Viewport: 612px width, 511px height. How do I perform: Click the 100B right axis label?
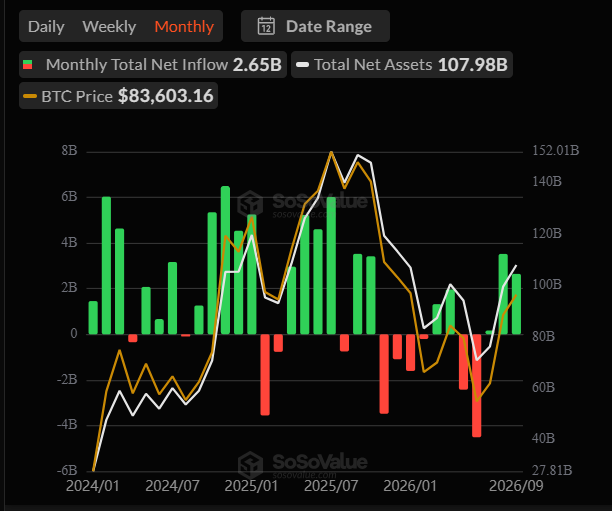[x=547, y=285]
